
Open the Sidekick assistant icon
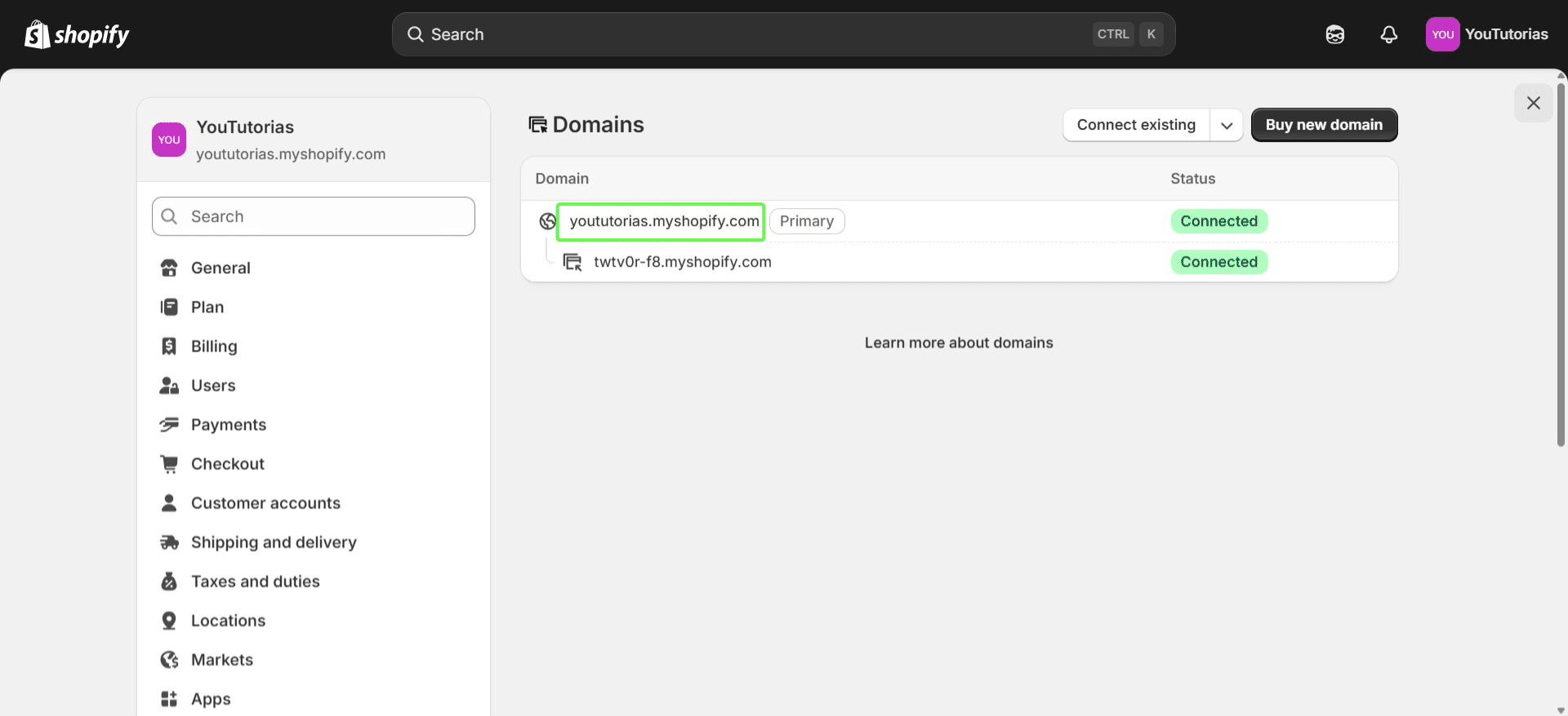[1335, 34]
